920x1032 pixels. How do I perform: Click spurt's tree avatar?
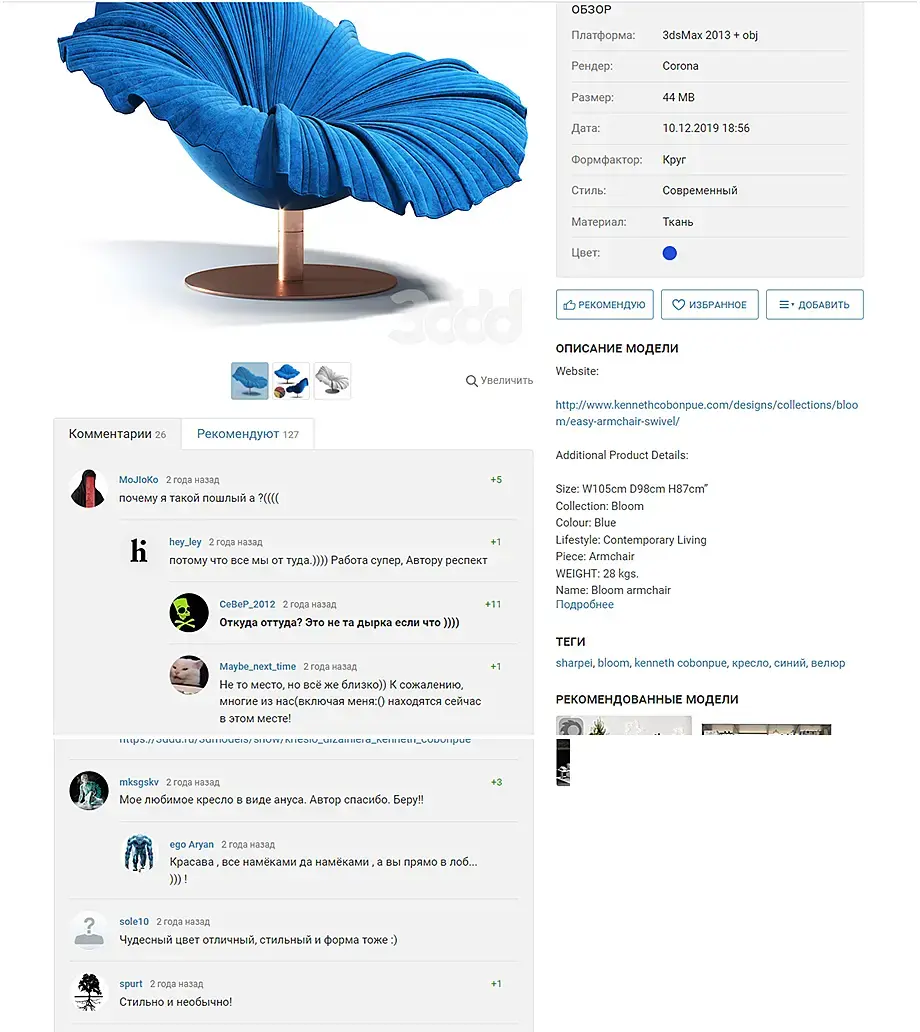(89, 992)
